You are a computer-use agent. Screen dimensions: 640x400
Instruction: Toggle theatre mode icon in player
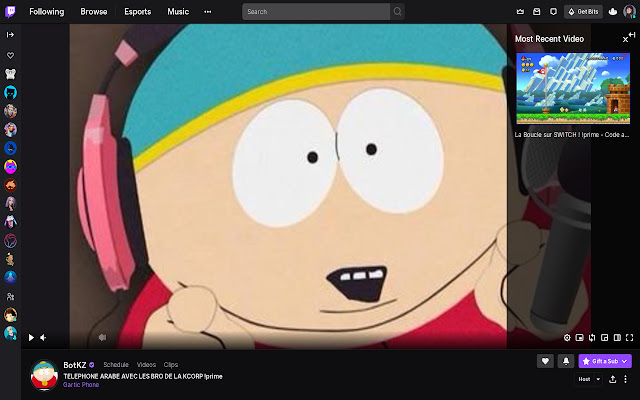pyautogui.click(x=617, y=338)
